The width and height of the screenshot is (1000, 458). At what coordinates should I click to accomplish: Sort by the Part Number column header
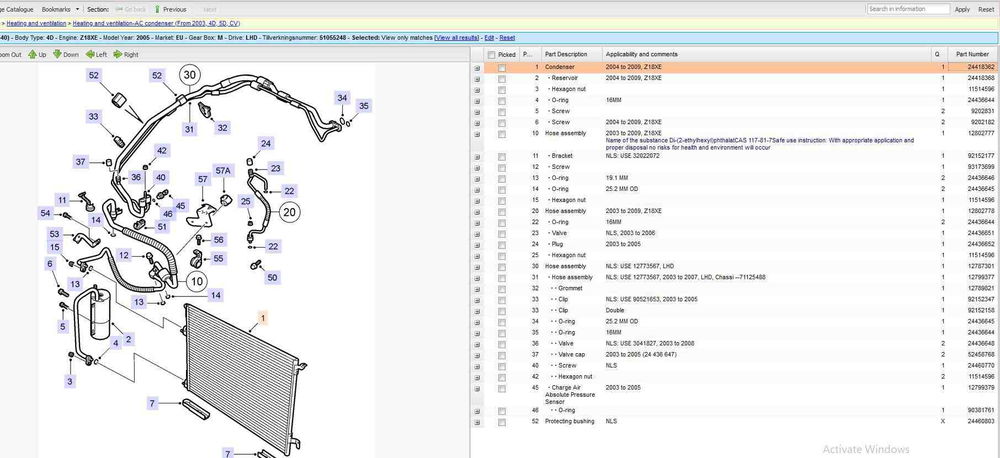(x=971, y=54)
